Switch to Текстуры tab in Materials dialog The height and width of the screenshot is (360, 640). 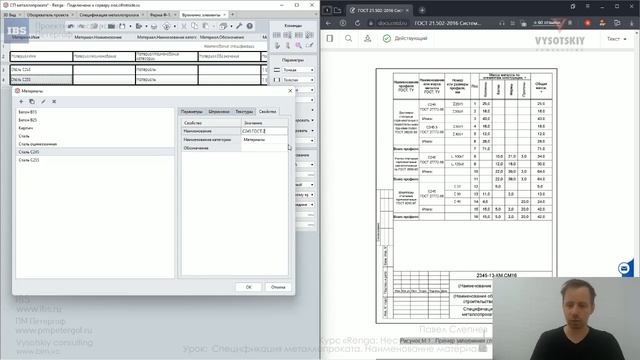(244, 111)
